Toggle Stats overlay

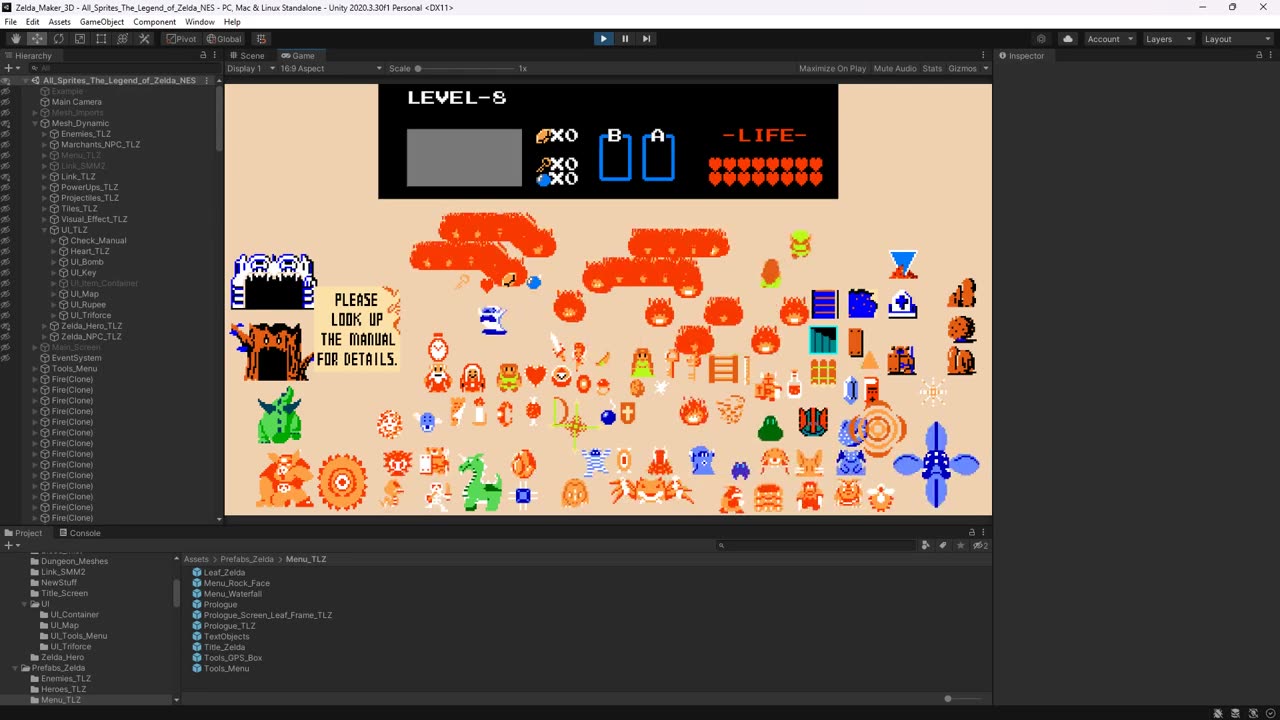[x=932, y=68]
